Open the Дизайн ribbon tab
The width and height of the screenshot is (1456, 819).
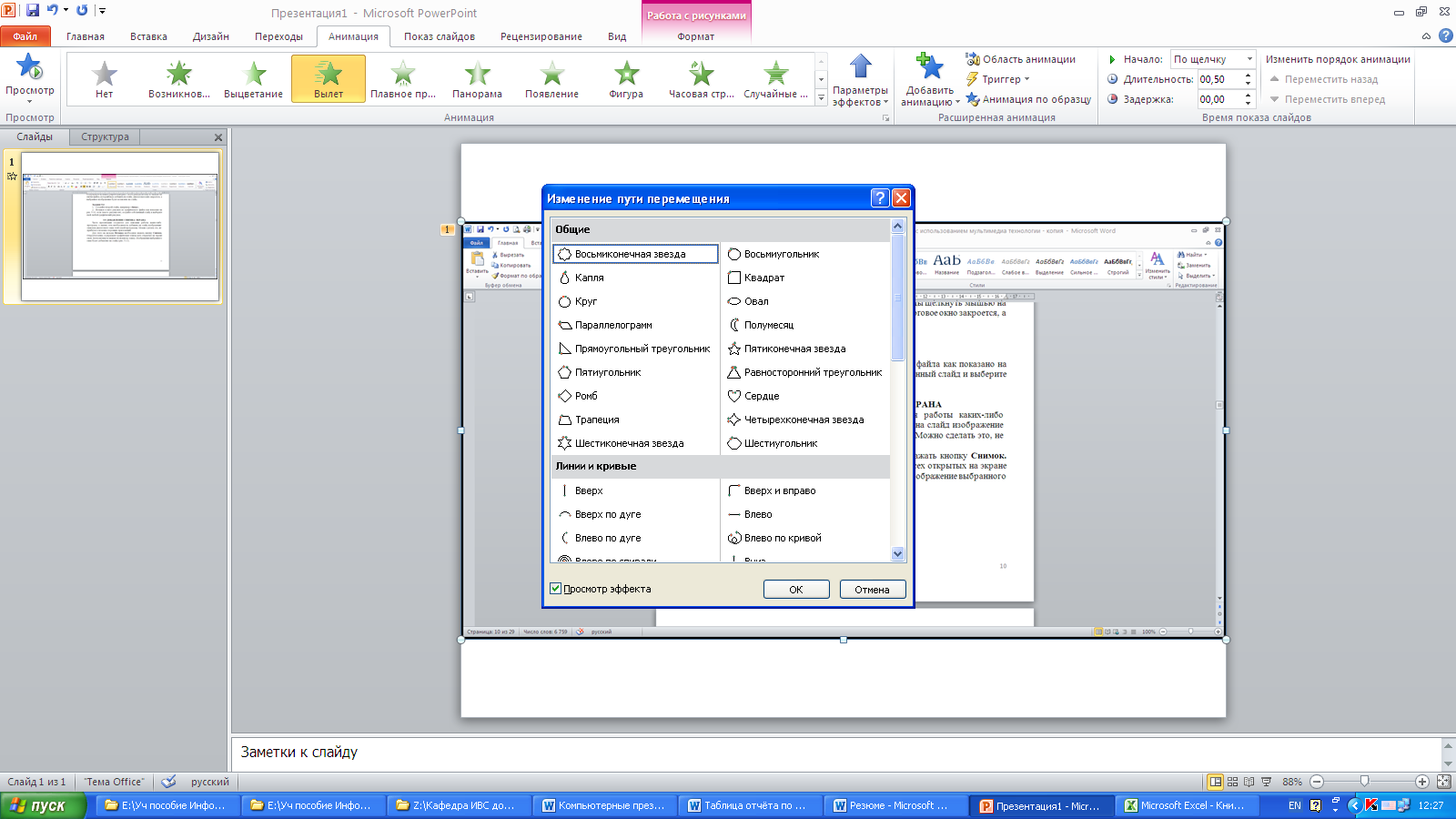coord(211,36)
